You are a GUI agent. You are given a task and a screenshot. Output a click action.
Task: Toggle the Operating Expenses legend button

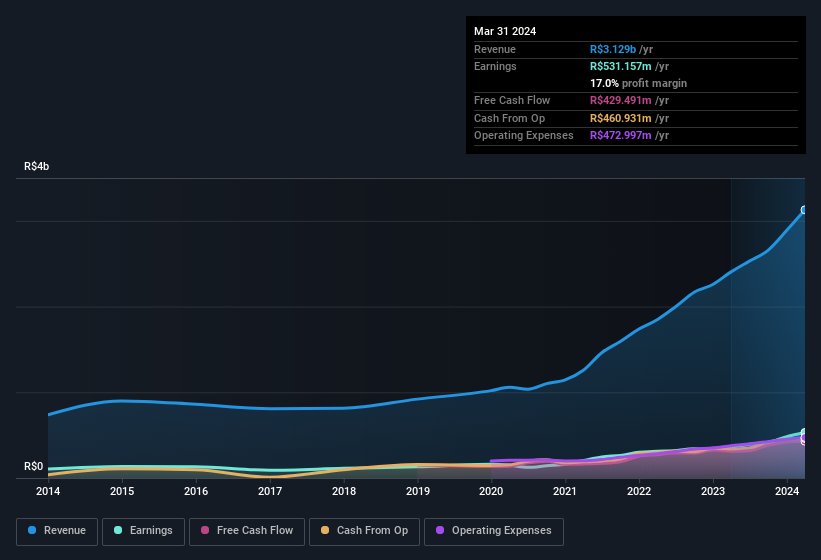(x=494, y=531)
